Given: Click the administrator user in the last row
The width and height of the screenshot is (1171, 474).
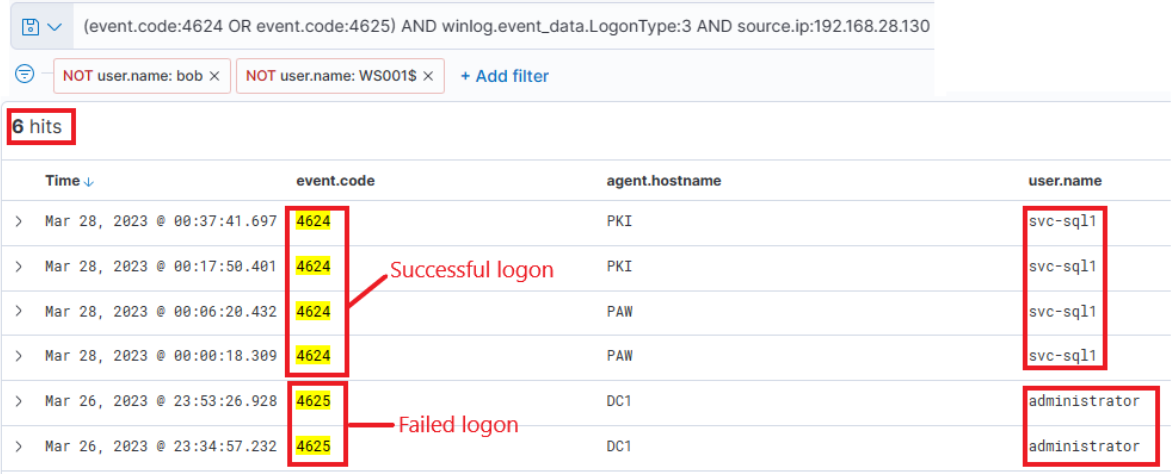Looking at the screenshot, I should pyautogui.click(x=1084, y=446).
